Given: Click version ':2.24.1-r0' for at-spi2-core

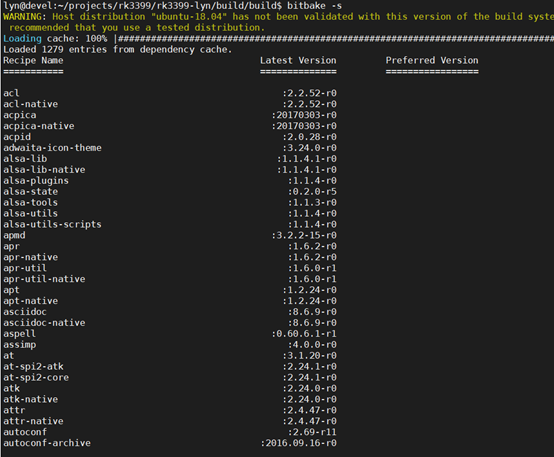Looking at the screenshot, I should point(309,378).
